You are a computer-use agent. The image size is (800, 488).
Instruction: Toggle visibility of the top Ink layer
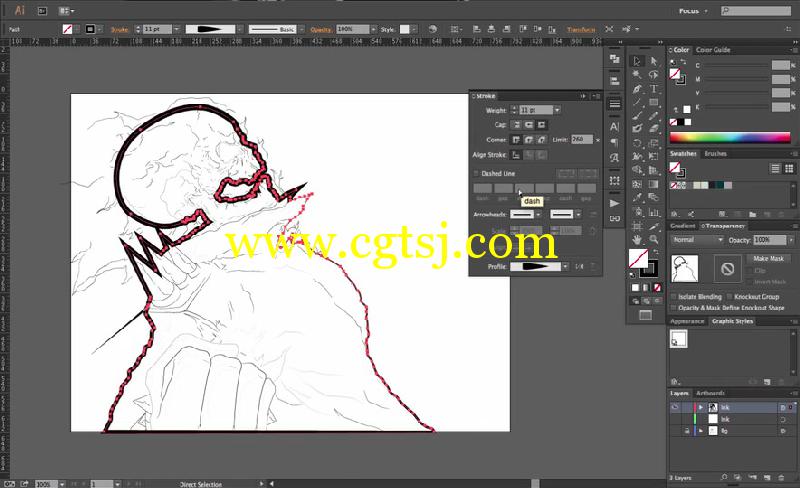coord(675,407)
